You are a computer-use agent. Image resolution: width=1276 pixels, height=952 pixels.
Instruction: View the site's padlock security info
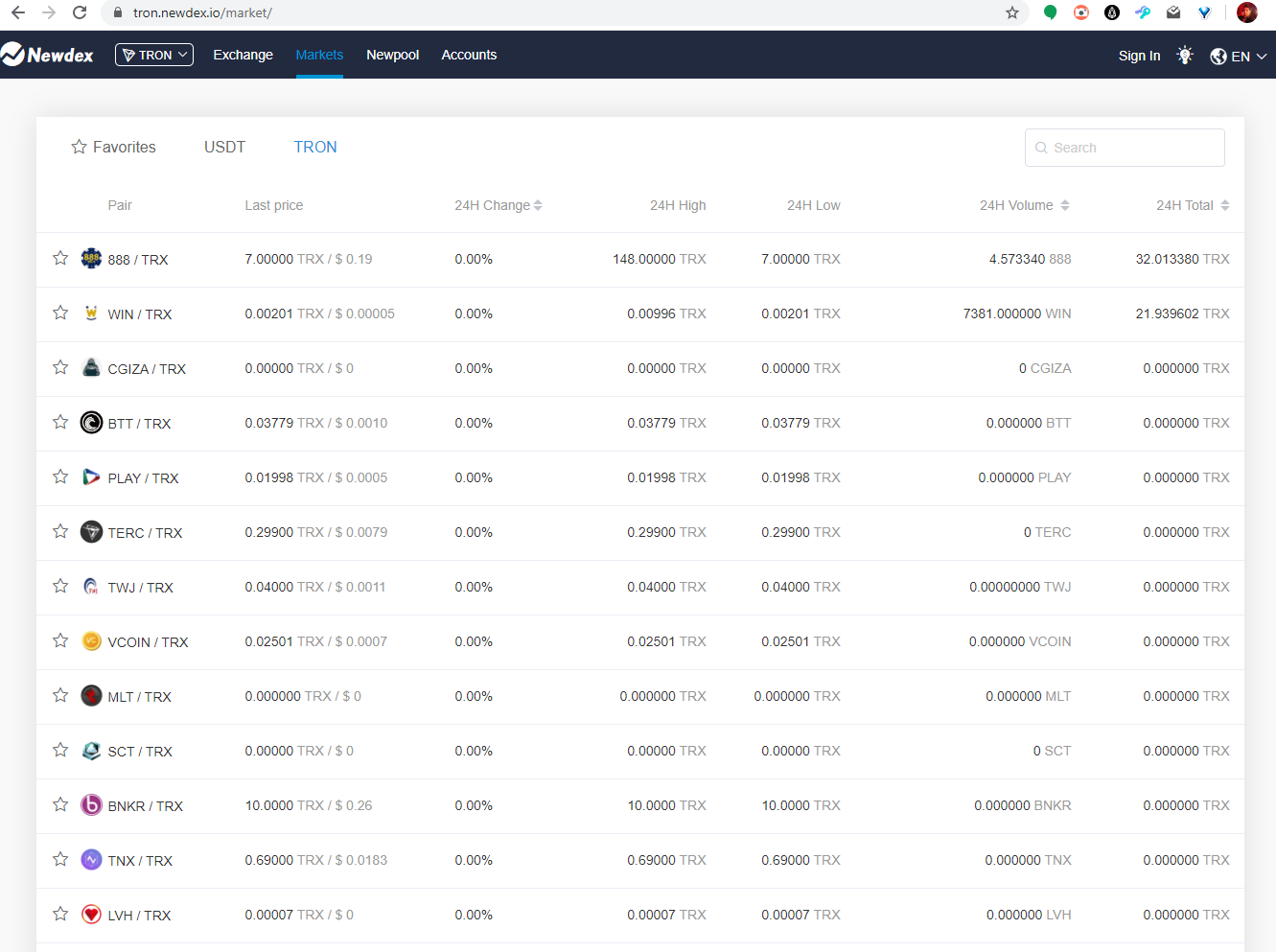coord(118,12)
